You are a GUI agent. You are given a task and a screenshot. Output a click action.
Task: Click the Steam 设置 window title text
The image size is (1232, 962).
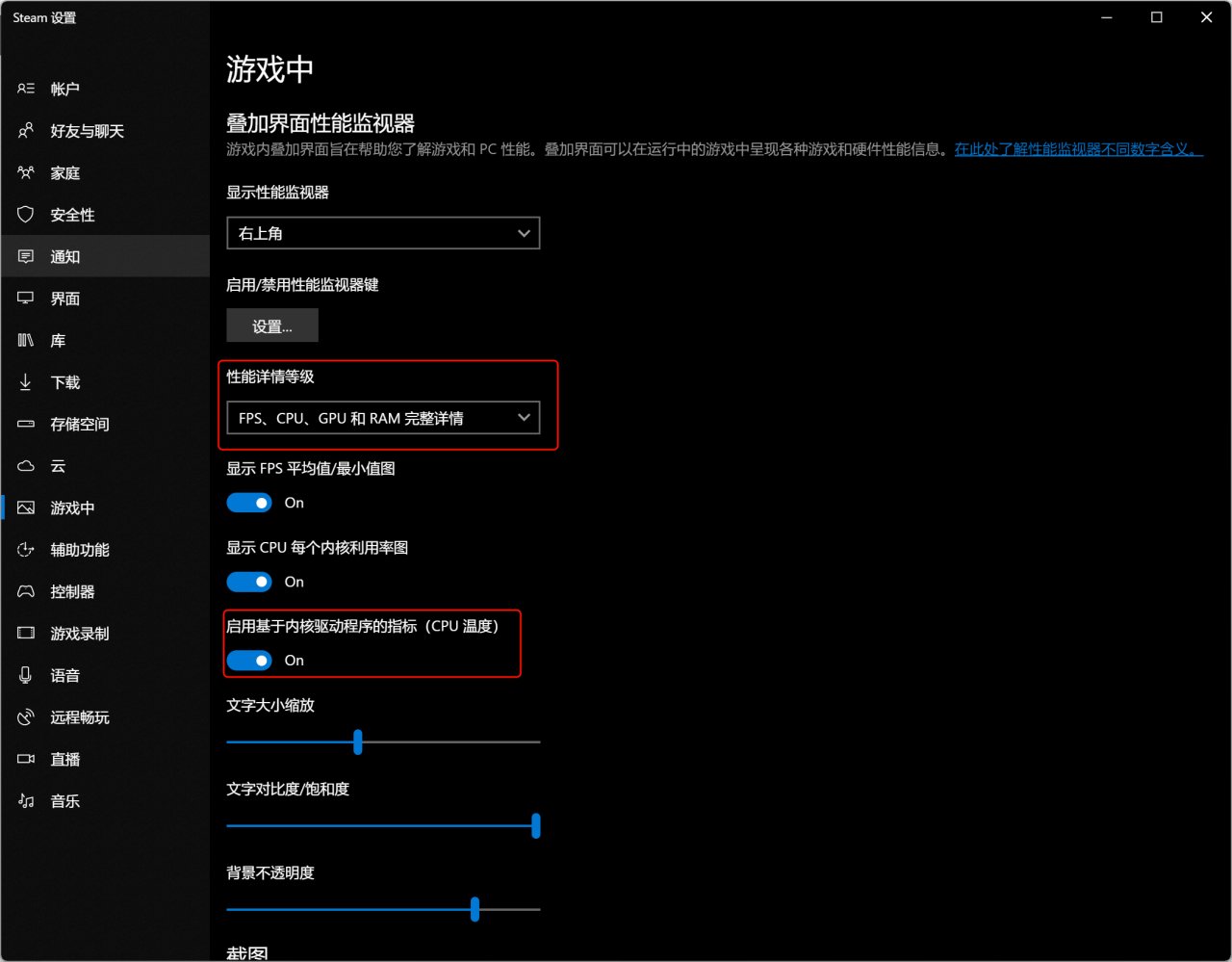click(x=44, y=17)
